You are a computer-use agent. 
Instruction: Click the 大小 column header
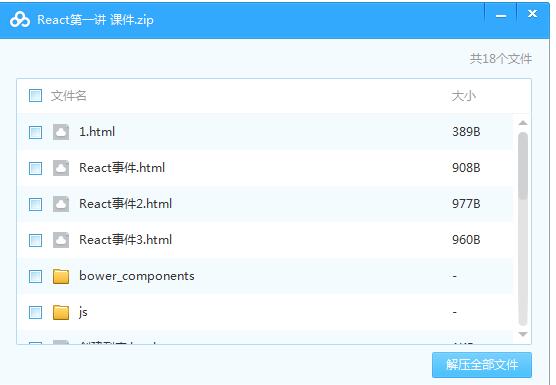pyautogui.click(x=463, y=96)
